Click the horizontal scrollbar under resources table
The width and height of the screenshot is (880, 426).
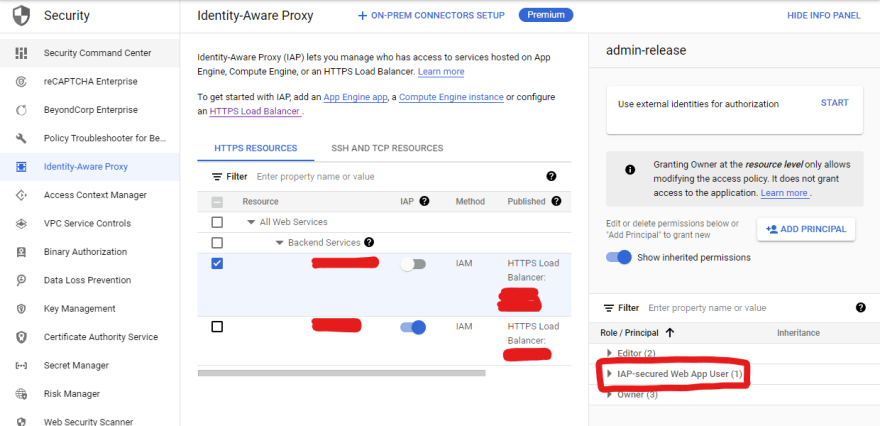click(x=342, y=373)
